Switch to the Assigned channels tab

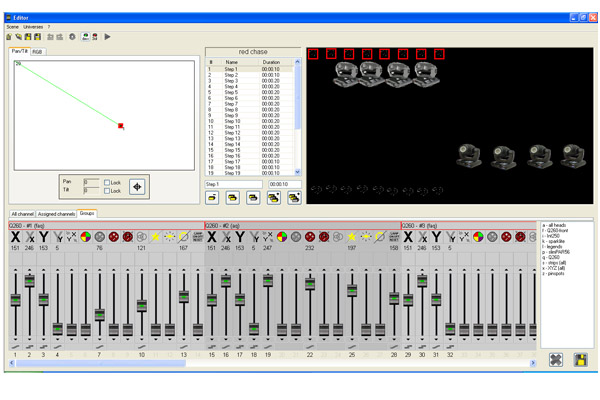[x=57, y=214]
